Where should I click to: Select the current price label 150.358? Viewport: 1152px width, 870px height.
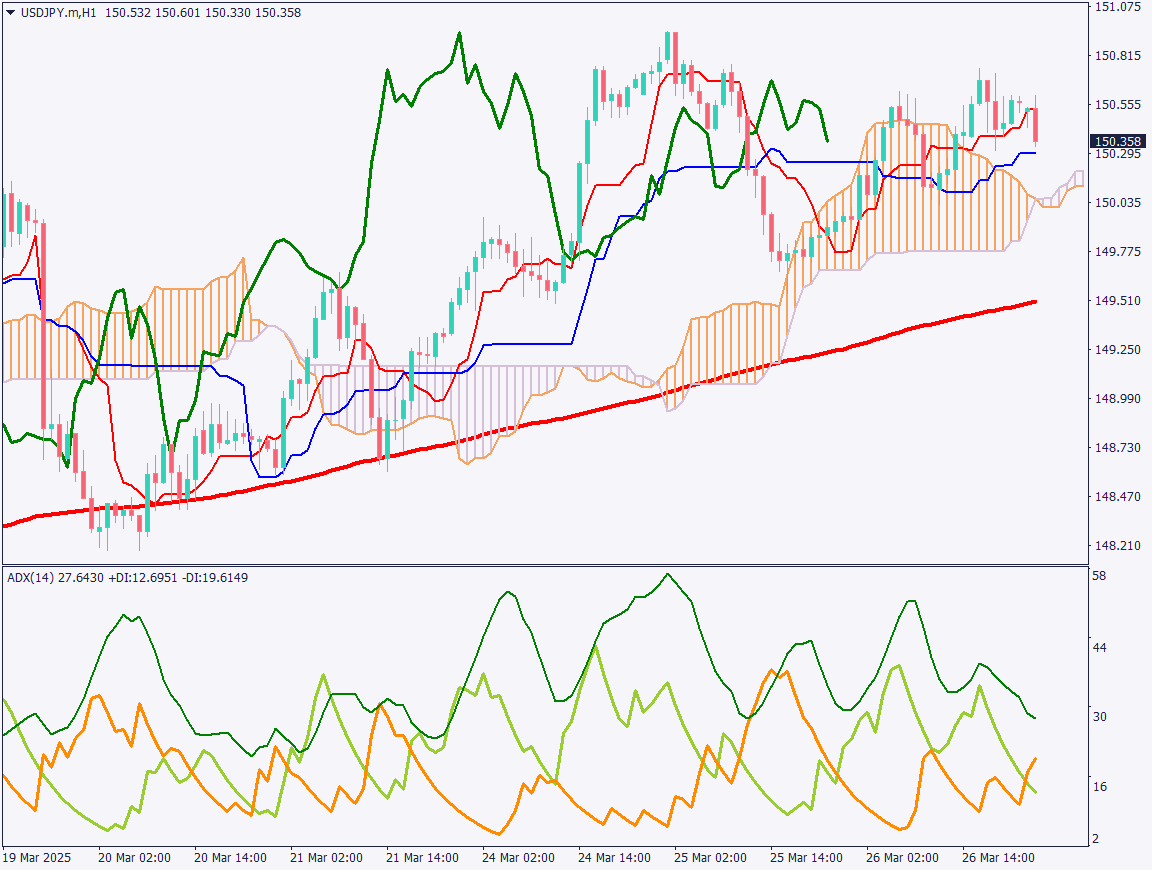1118,142
